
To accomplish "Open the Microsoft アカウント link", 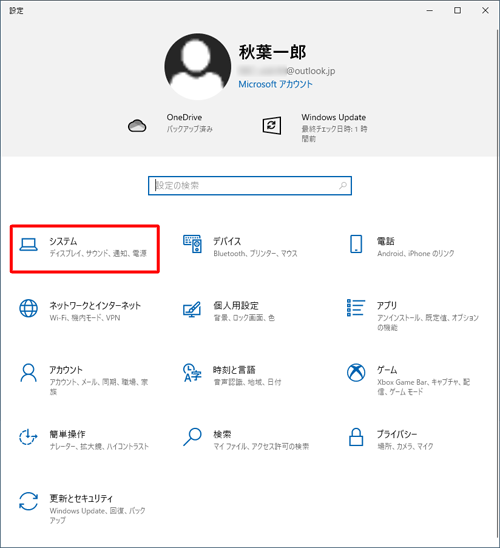I will [x=275, y=84].
